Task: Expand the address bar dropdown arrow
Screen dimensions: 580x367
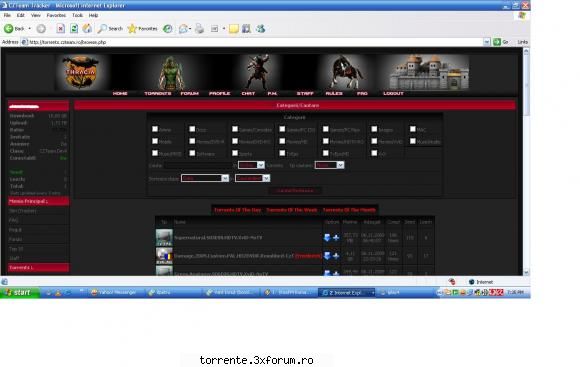Action: 487,42
